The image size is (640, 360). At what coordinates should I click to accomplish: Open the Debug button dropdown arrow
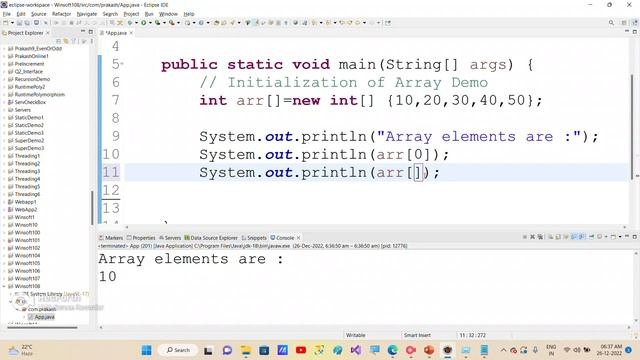click(136, 23)
